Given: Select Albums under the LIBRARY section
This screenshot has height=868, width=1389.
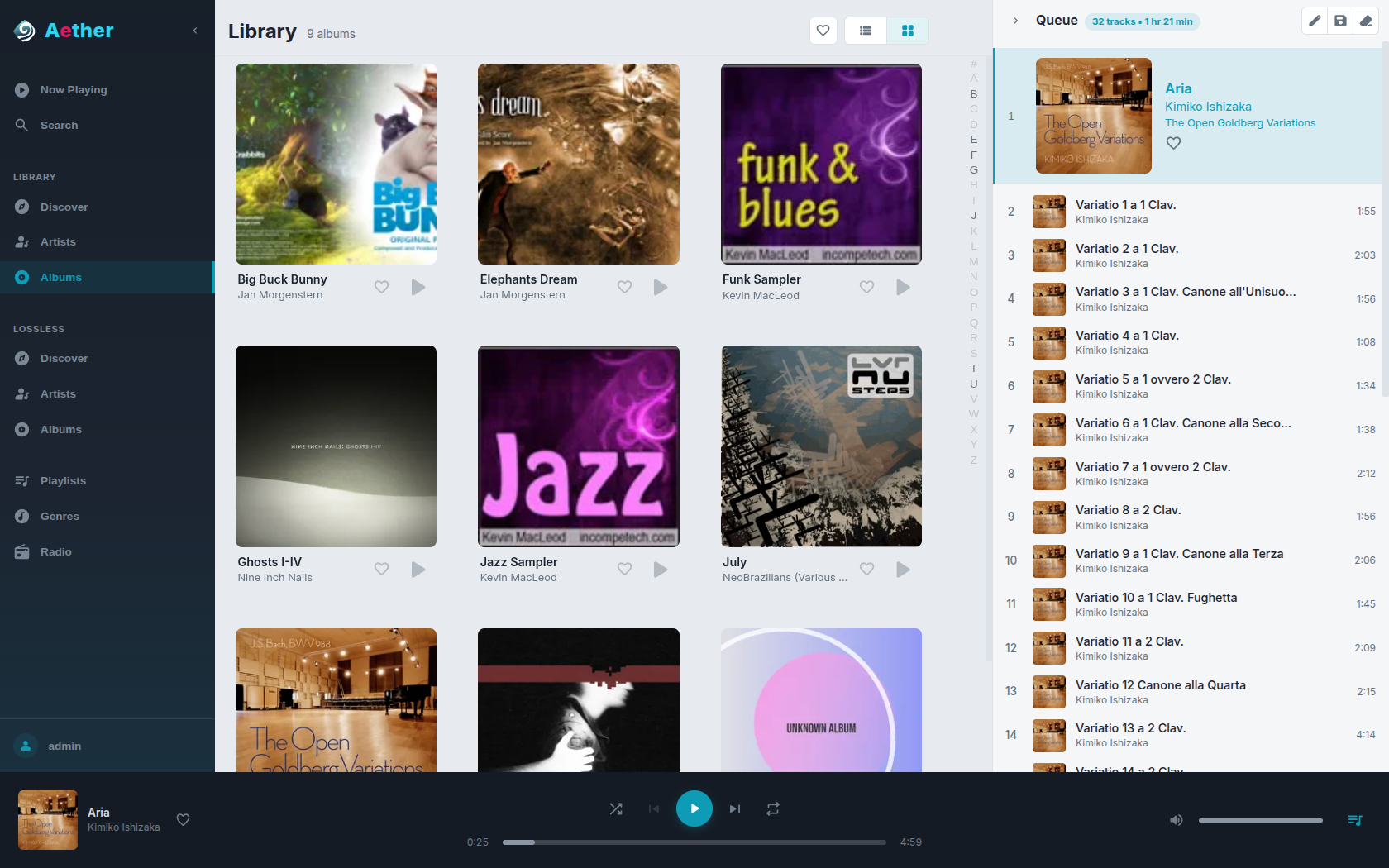Looking at the screenshot, I should [107, 277].
